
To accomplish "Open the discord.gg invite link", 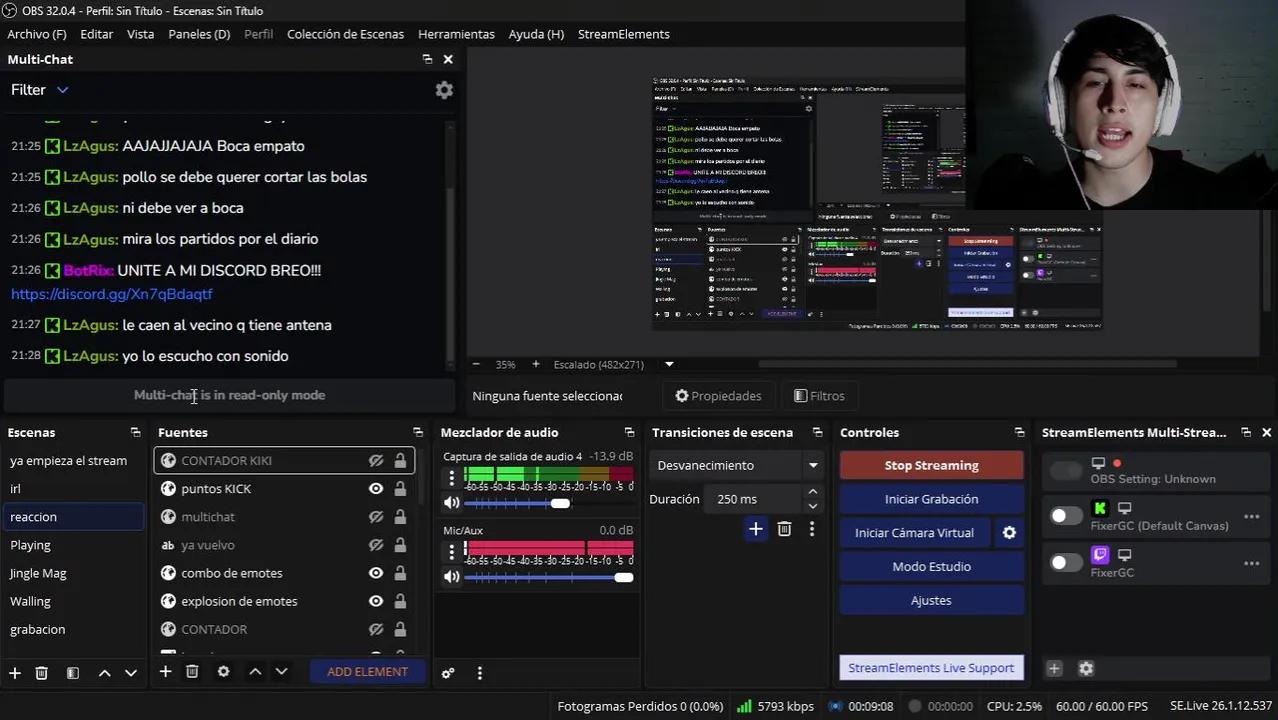I will (111, 294).
